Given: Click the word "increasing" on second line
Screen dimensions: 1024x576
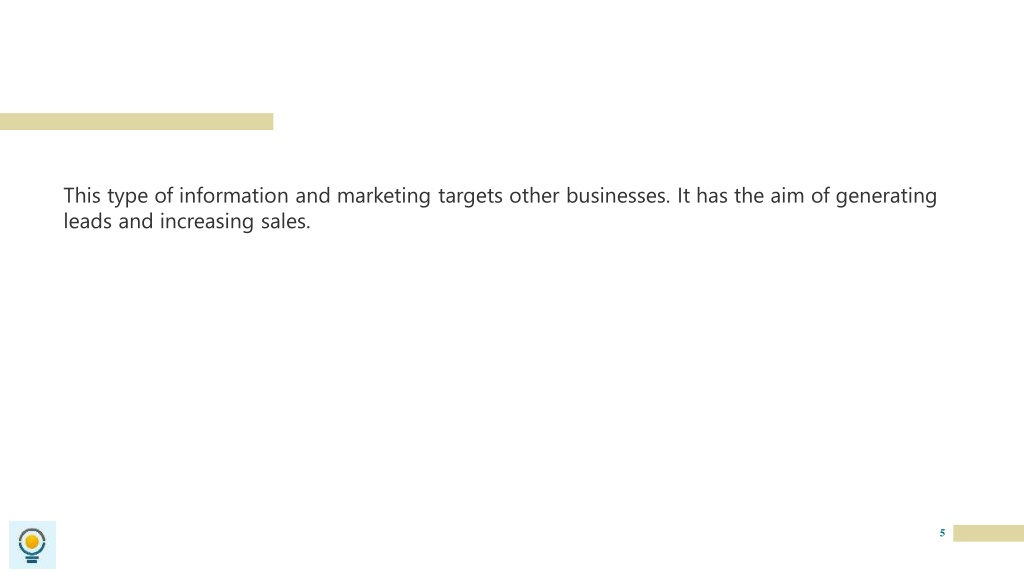Looking at the screenshot, I should pyautogui.click(x=206, y=222).
